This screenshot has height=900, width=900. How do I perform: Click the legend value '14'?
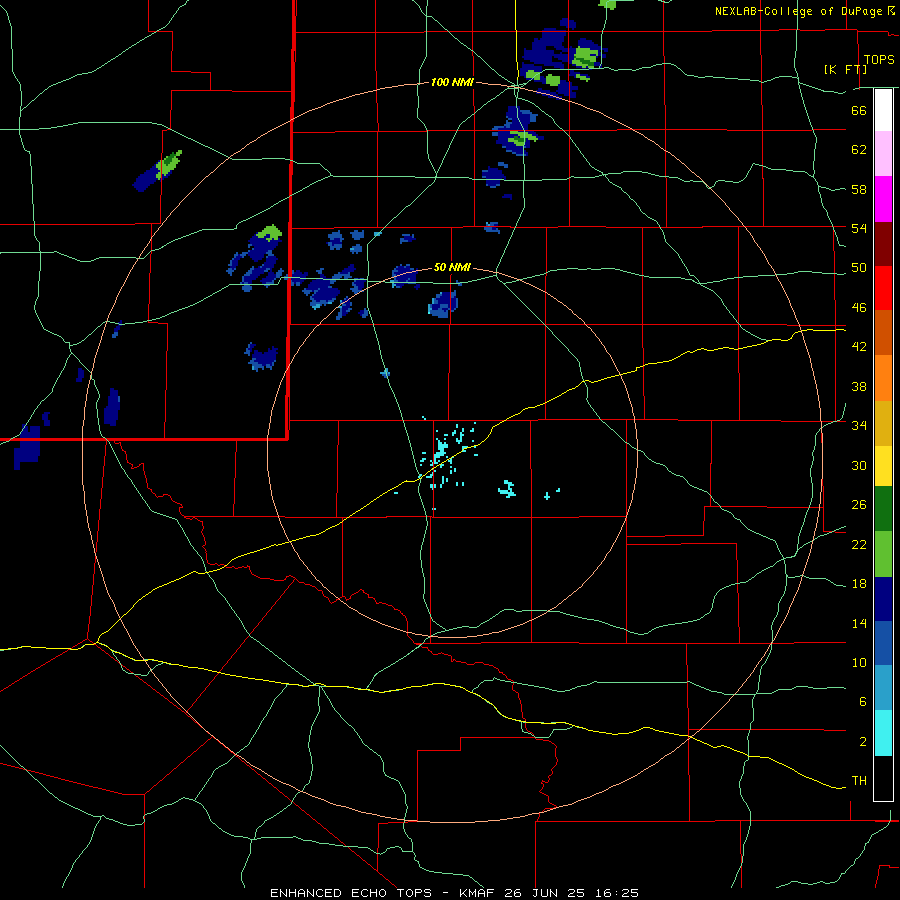point(859,623)
